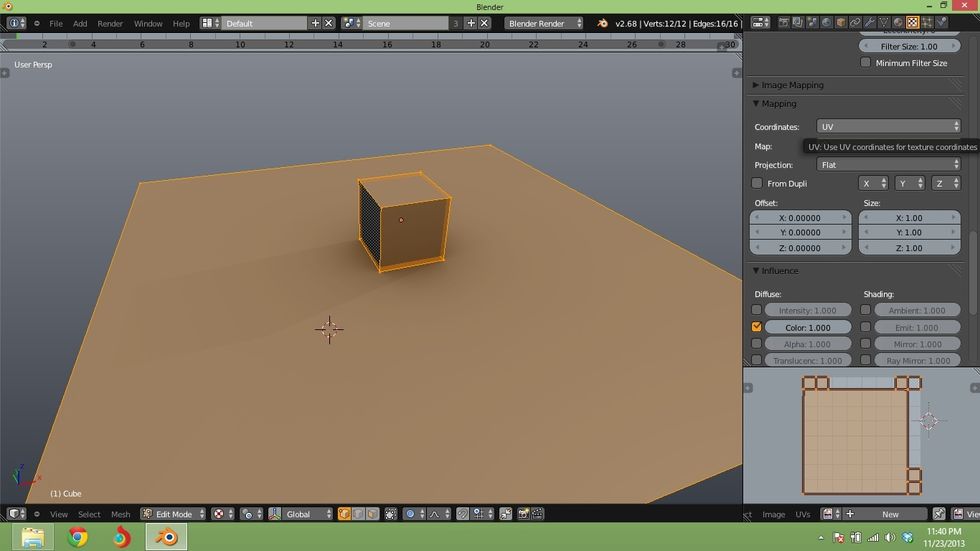Open the Texture properties tab icon
The width and height of the screenshot is (980, 551).
913,22
